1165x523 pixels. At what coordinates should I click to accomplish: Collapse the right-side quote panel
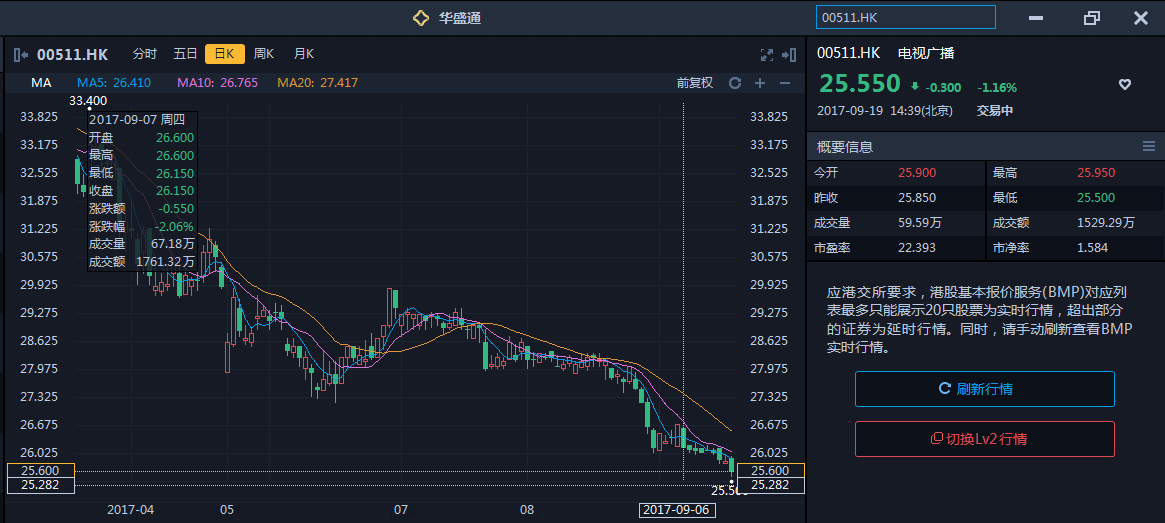[790, 54]
